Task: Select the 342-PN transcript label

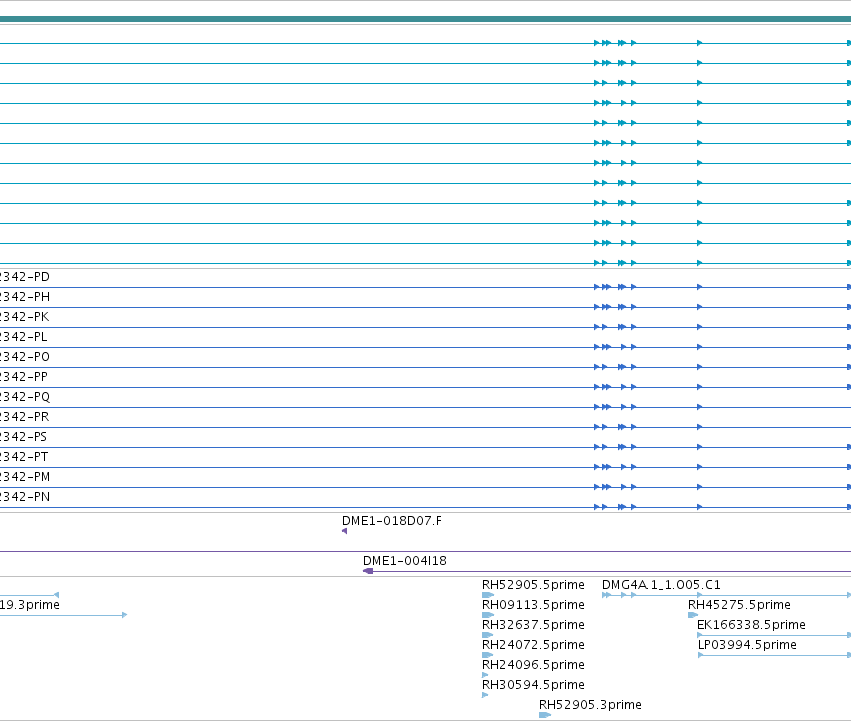Action: [x=24, y=497]
